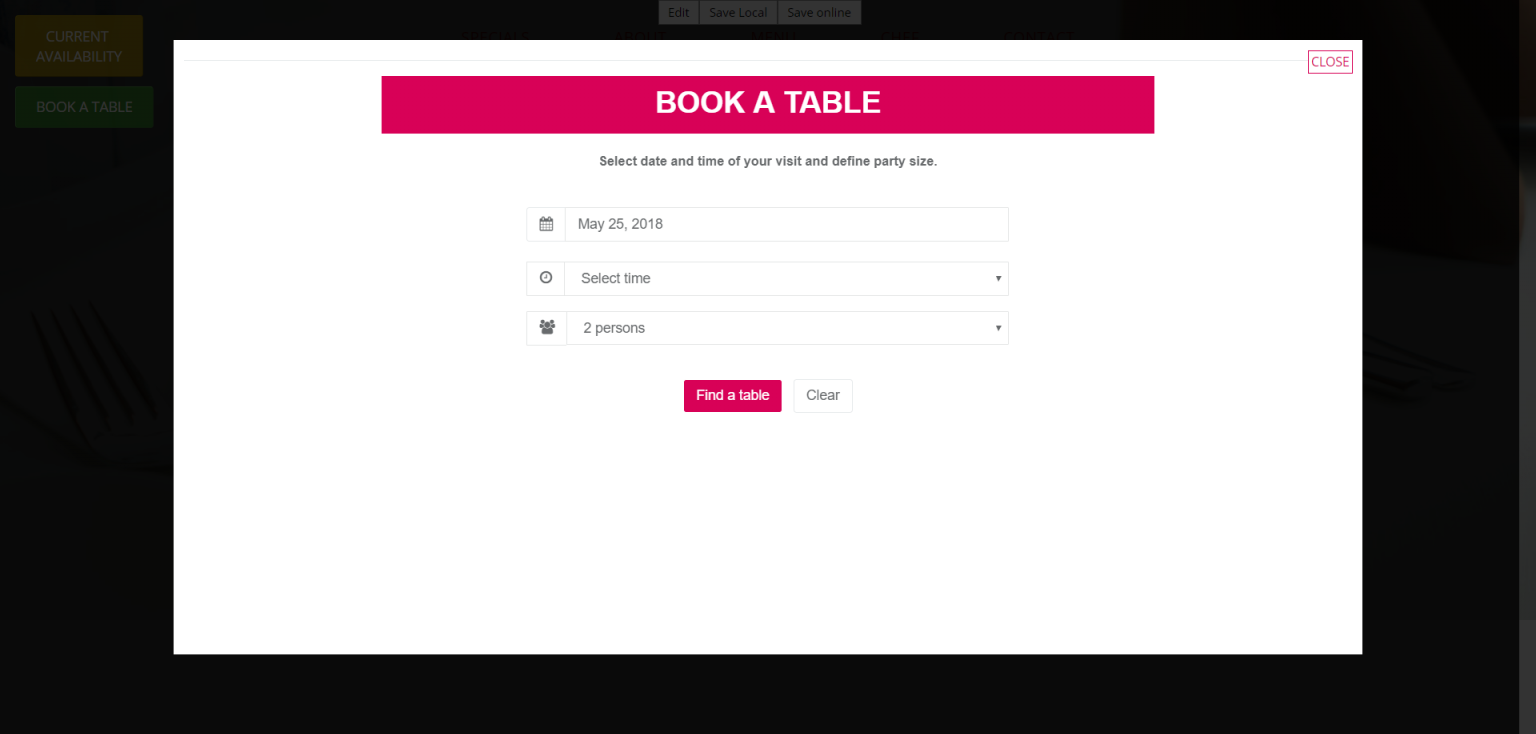
Task: Click the May 25, 2018 date field
Action: click(x=786, y=224)
